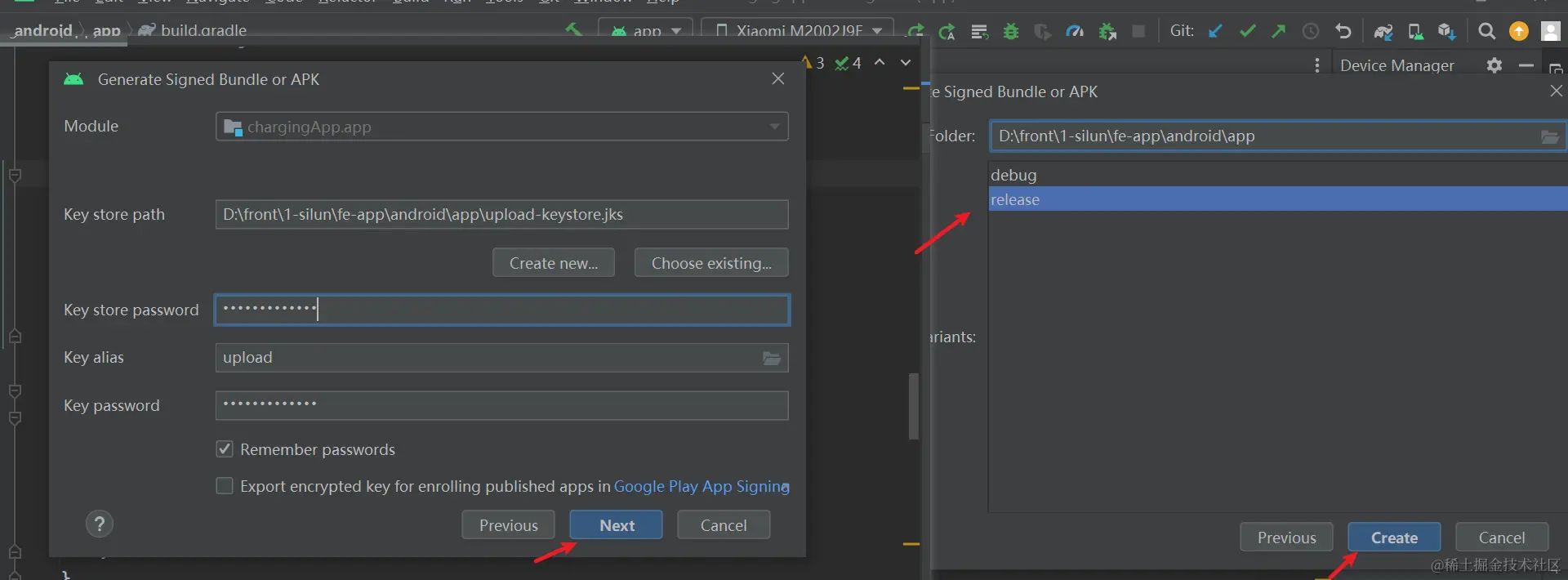
Task: Open Git history via the clock icon
Action: (x=1311, y=31)
